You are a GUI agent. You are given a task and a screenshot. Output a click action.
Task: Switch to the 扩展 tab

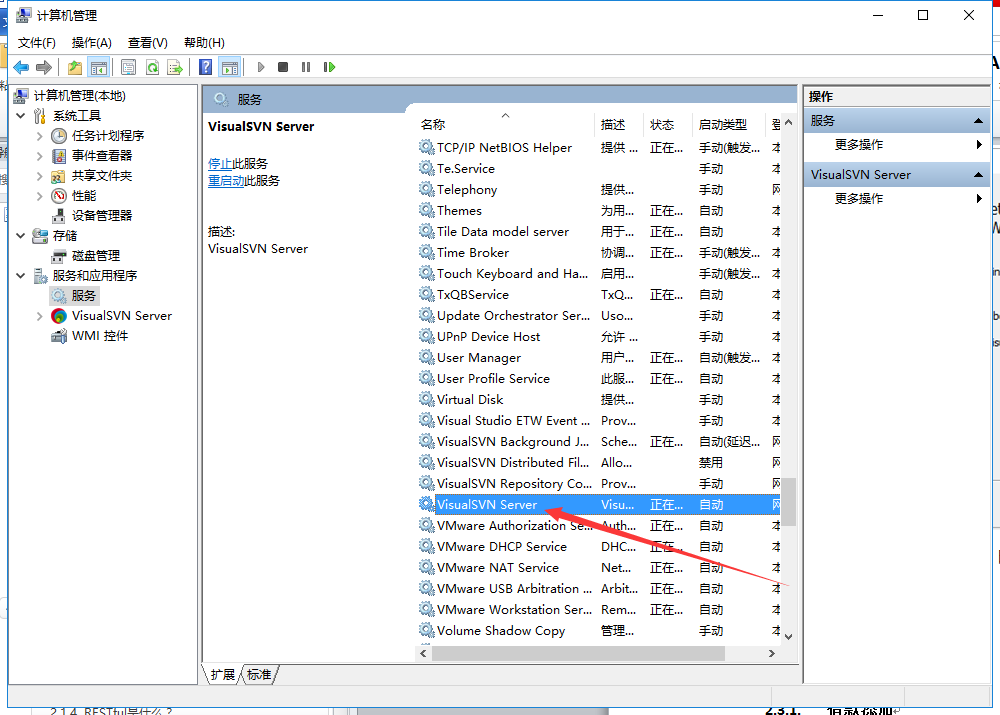pyautogui.click(x=223, y=675)
